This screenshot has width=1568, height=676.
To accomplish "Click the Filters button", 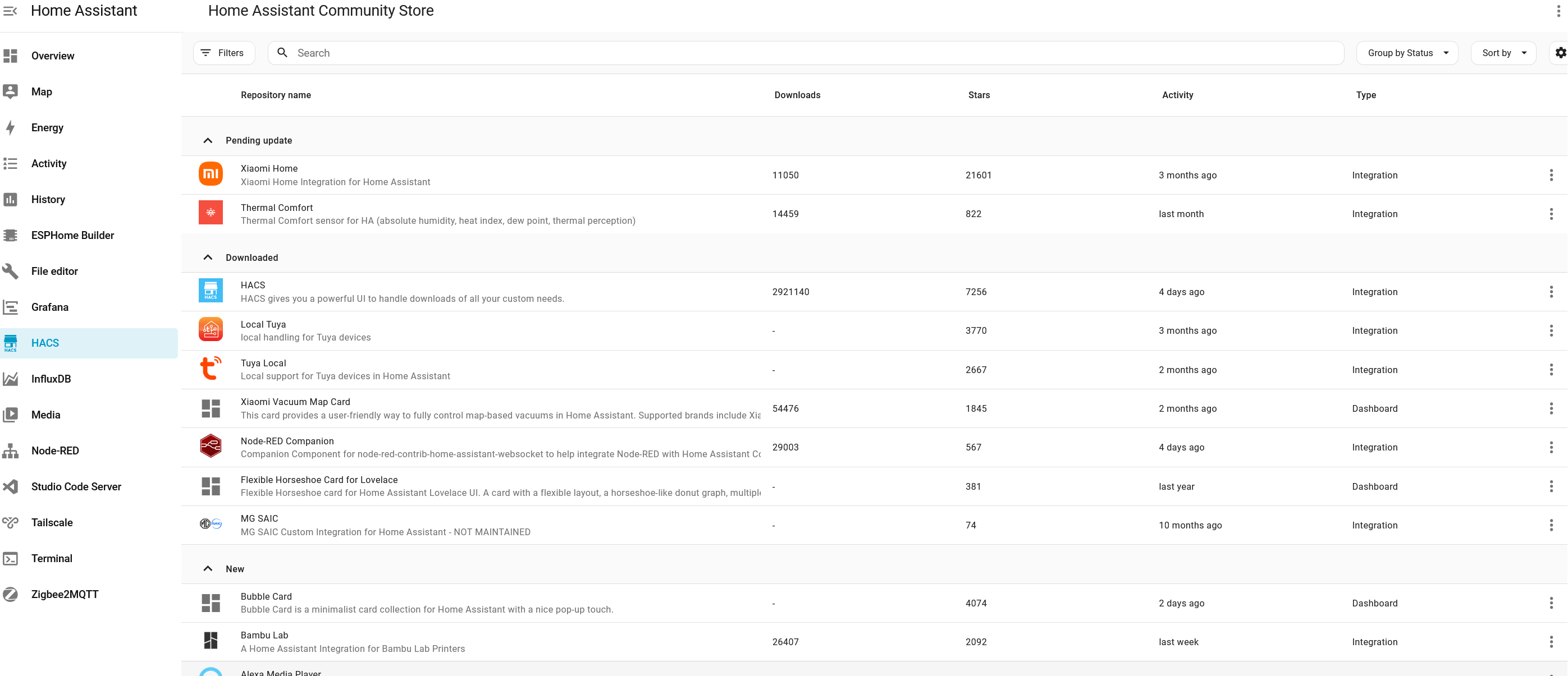I will pyautogui.click(x=223, y=53).
